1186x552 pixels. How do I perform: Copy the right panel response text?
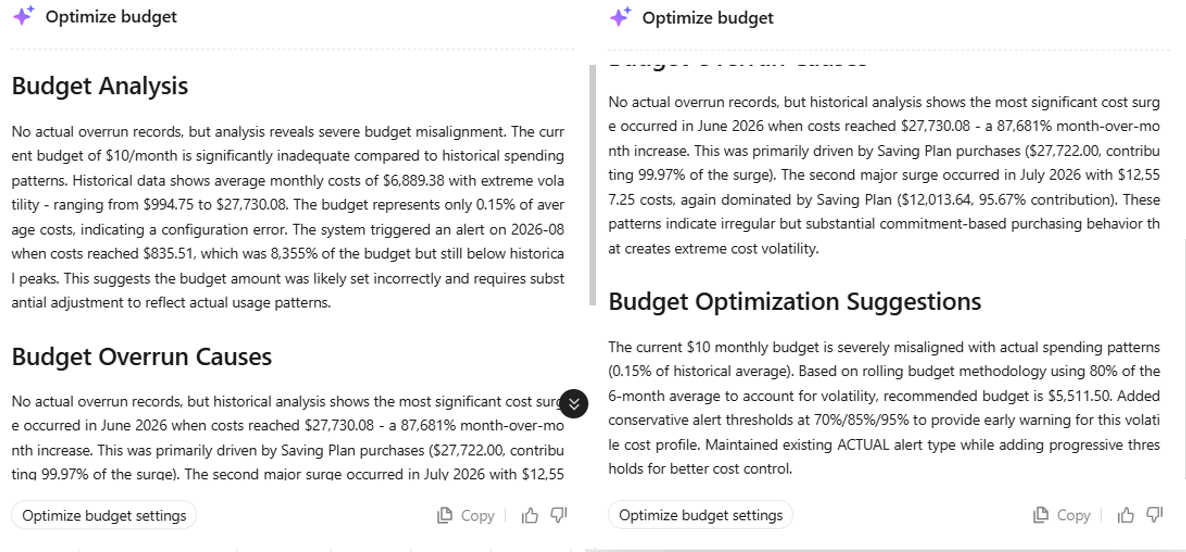(1062, 516)
